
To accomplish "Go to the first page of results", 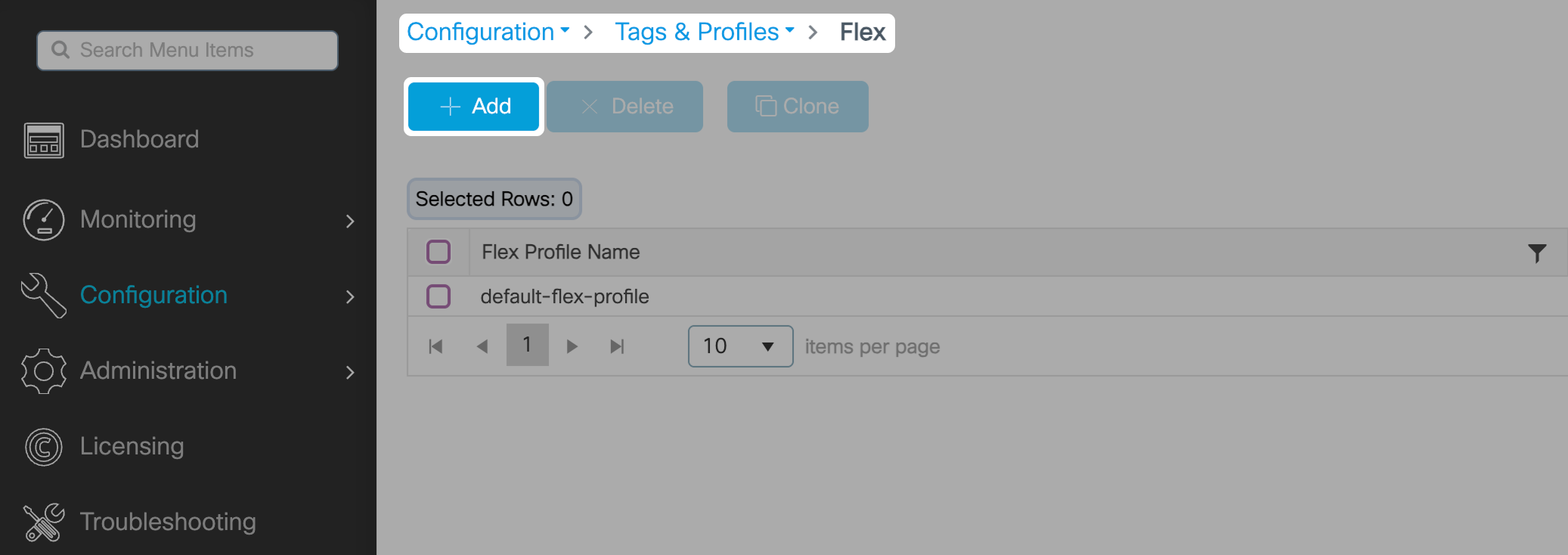I will pos(435,346).
